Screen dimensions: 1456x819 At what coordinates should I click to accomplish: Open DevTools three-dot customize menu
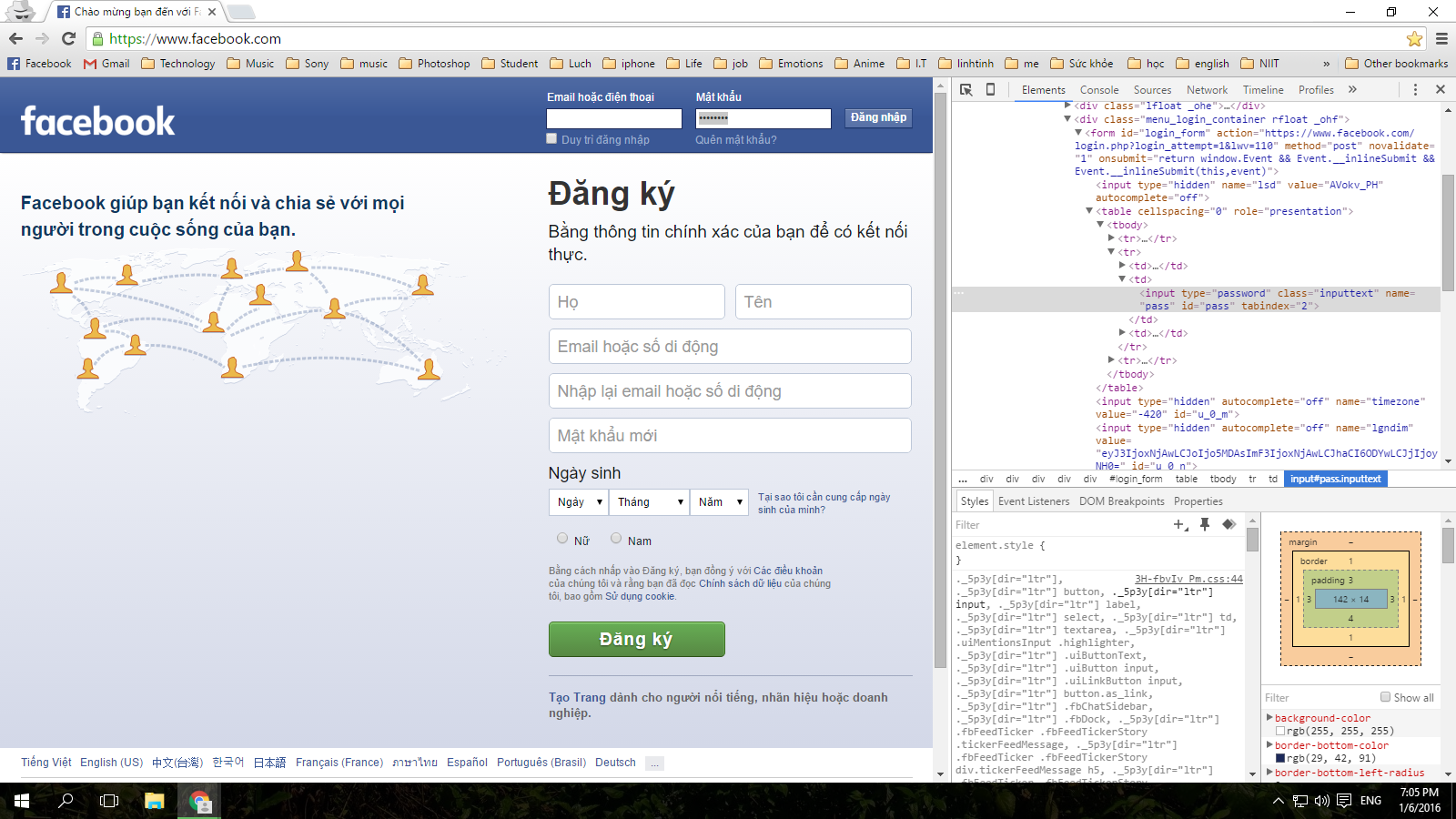click(x=1415, y=89)
